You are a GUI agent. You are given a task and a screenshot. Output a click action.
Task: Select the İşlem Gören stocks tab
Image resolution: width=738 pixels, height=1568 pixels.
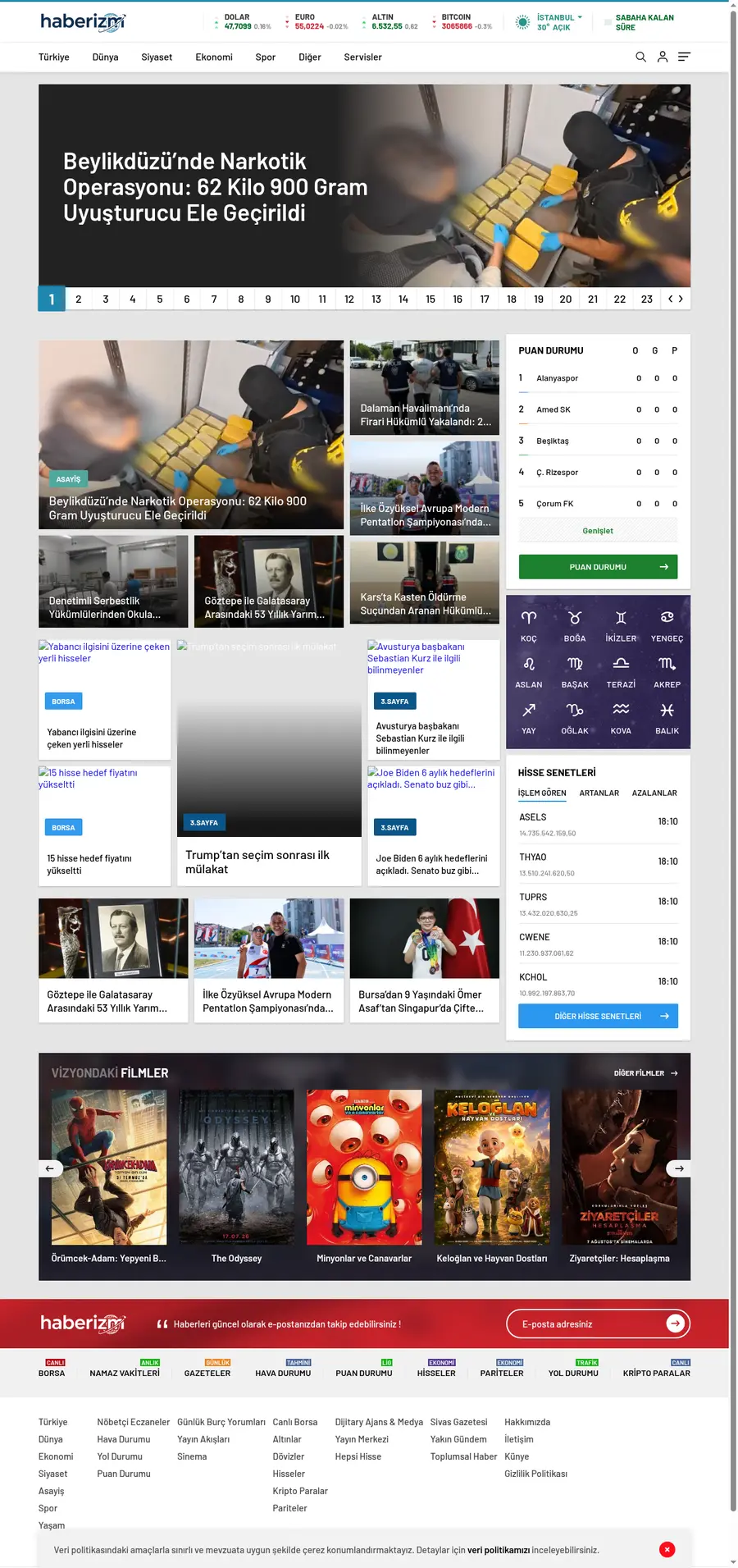click(x=542, y=793)
